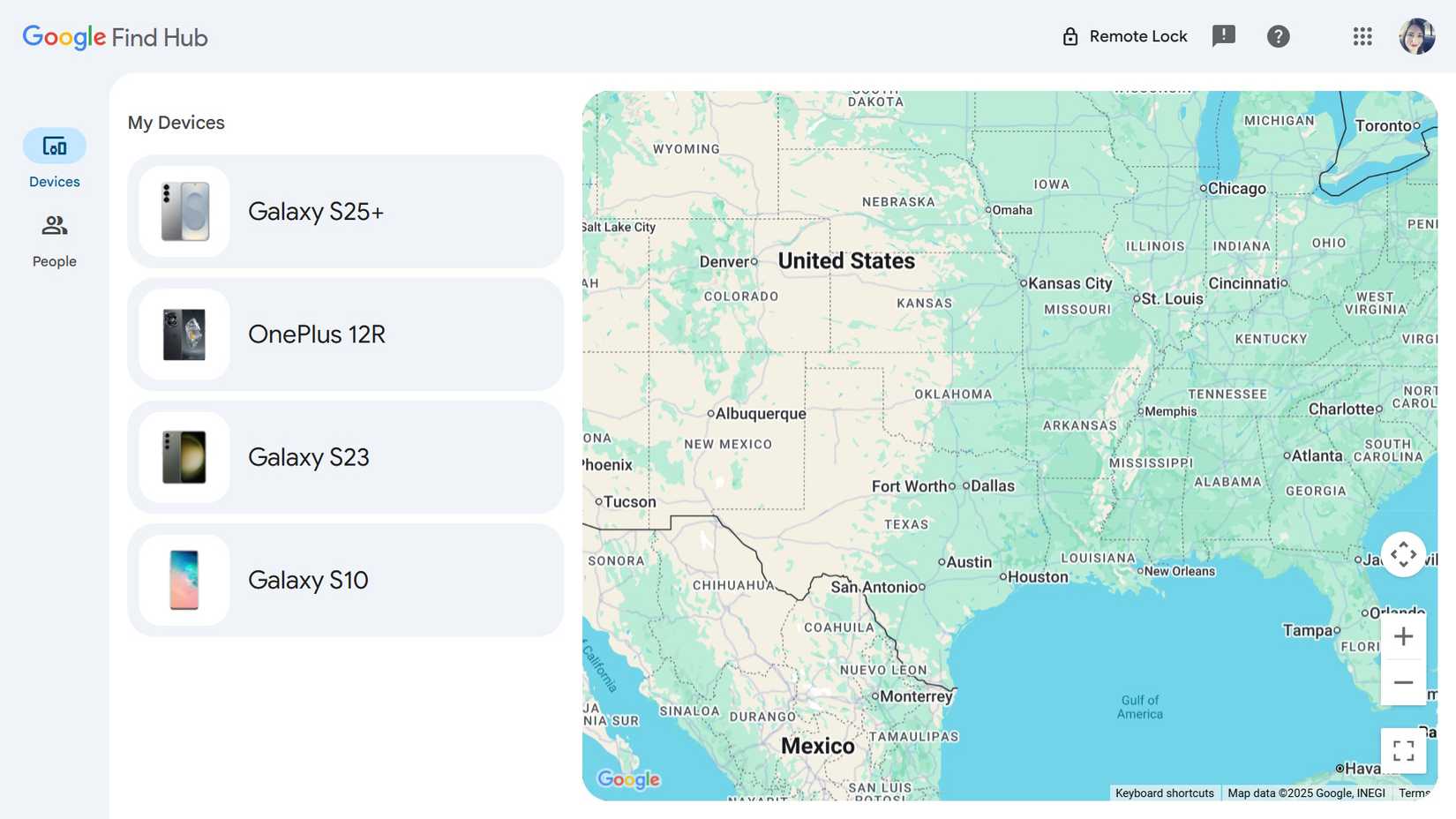Enter fullscreen map view
1456x819 pixels.
tap(1403, 749)
